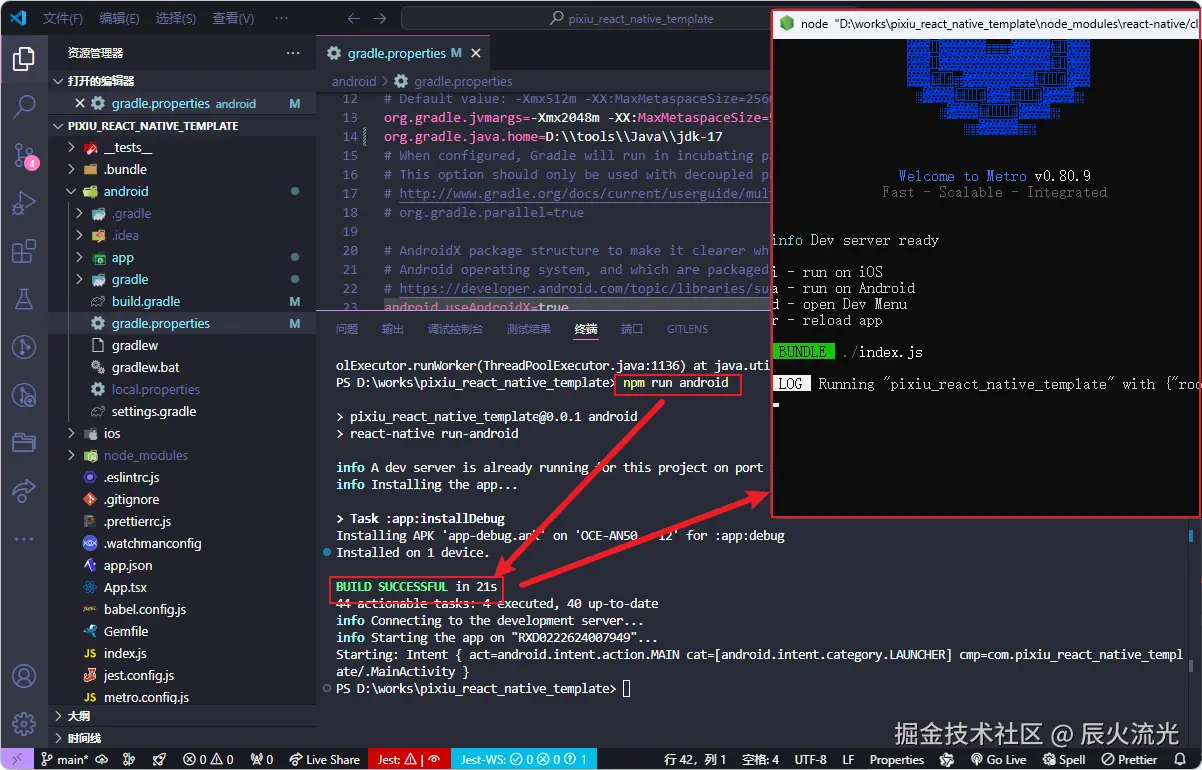Expand the .idea folder
Image resolution: width=1202 pixels, height=770 pixels.
182,235
